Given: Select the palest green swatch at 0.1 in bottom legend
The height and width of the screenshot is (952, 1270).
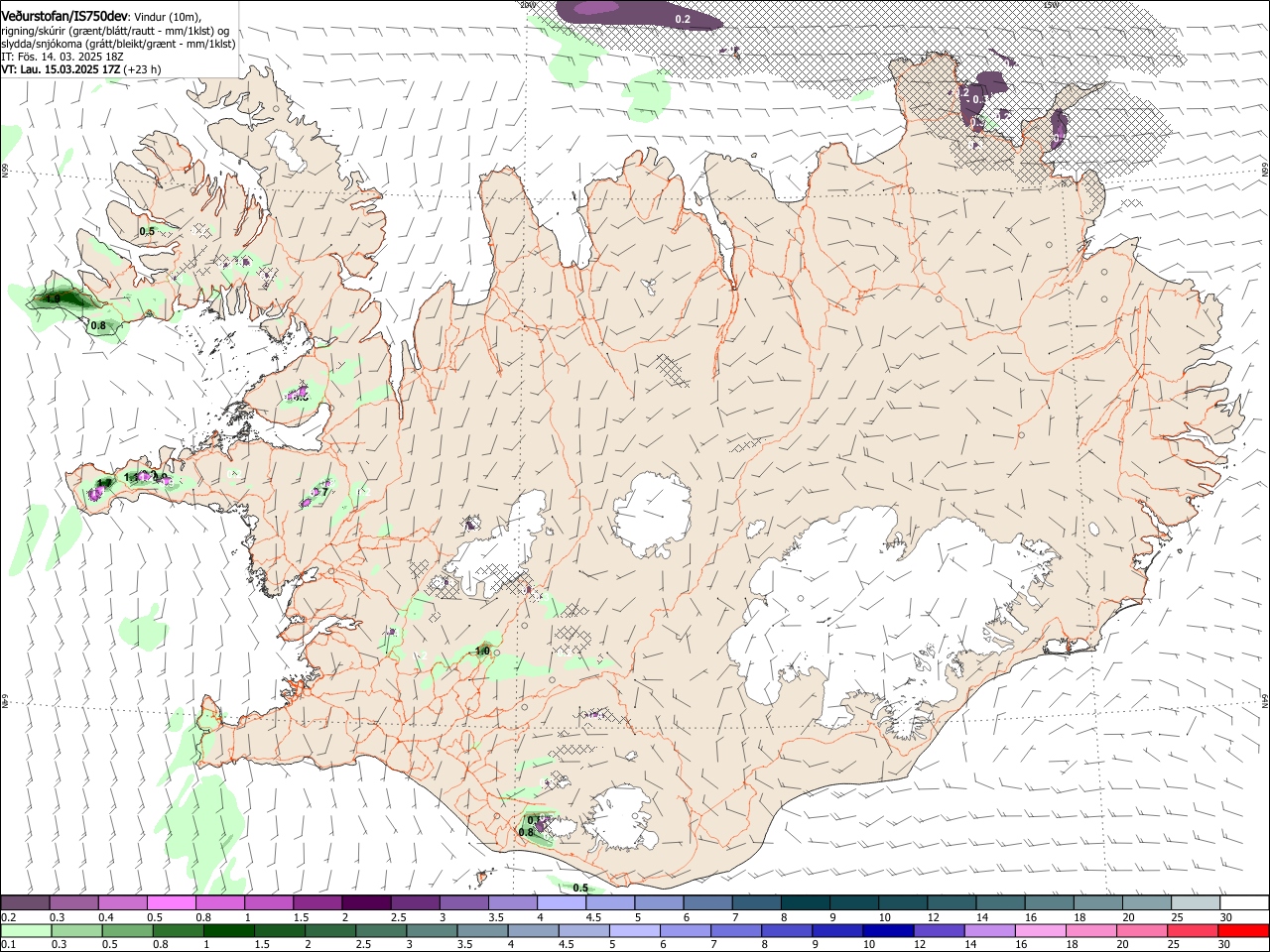Looking at the screenshot, I should (x=25, y=930).
